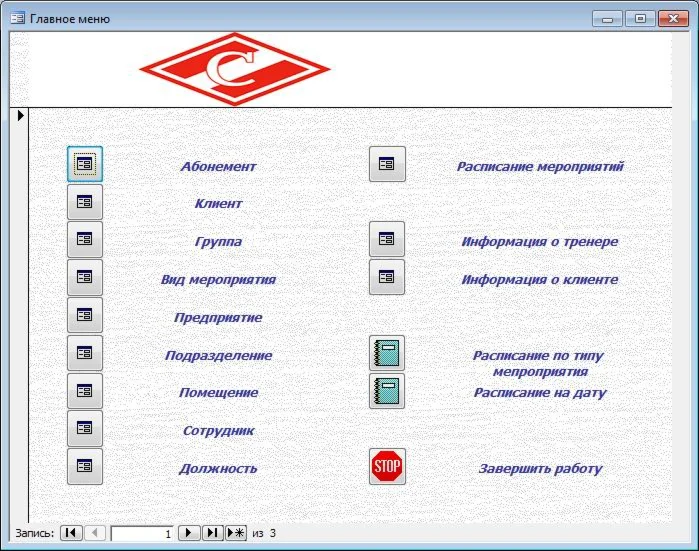This screenshot has width=699, height=551.
Task: Open the Информация о клиенте form button
Action: tap(387, 277)
